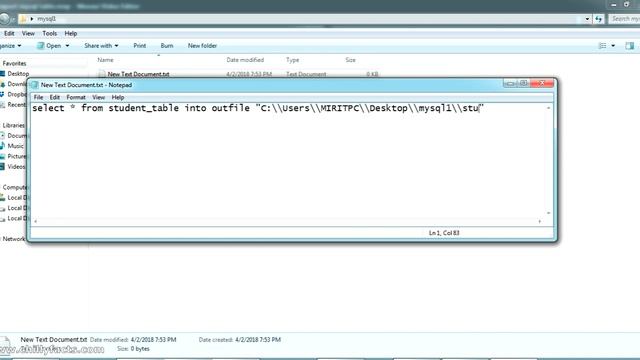Screen dimensions: 640x360
Task: Open Explorer View menu
Action: point(28,33)
